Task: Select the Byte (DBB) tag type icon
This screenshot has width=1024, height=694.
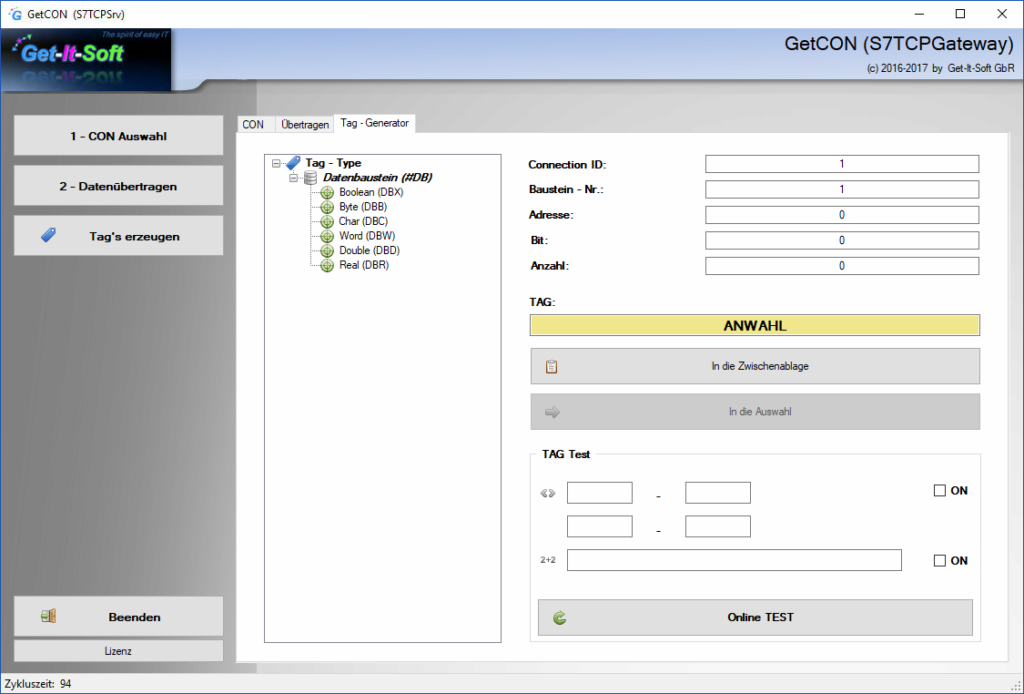Action: pyautogui.click(x=326, y=206)
